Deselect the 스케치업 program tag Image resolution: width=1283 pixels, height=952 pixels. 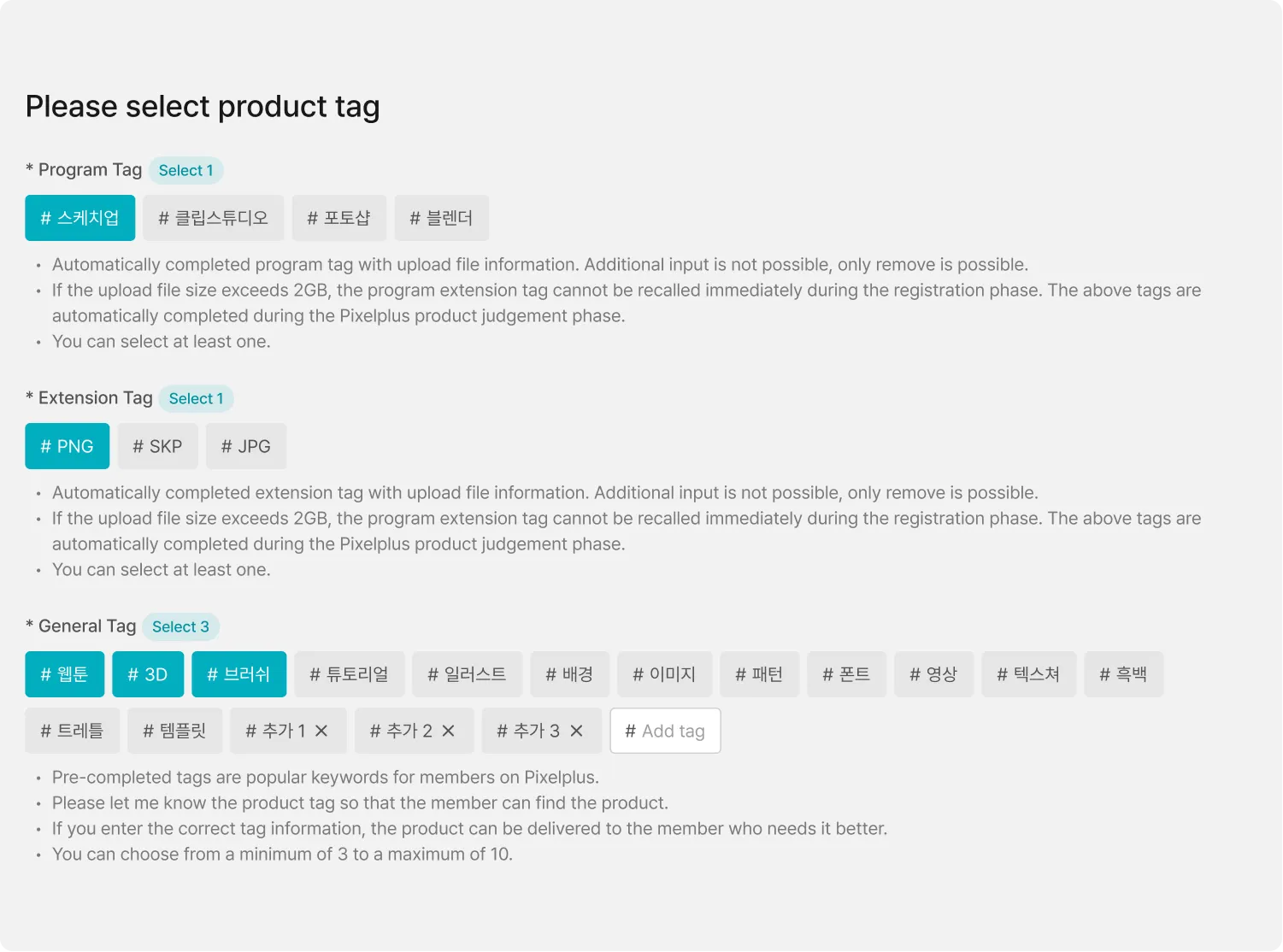79,218
